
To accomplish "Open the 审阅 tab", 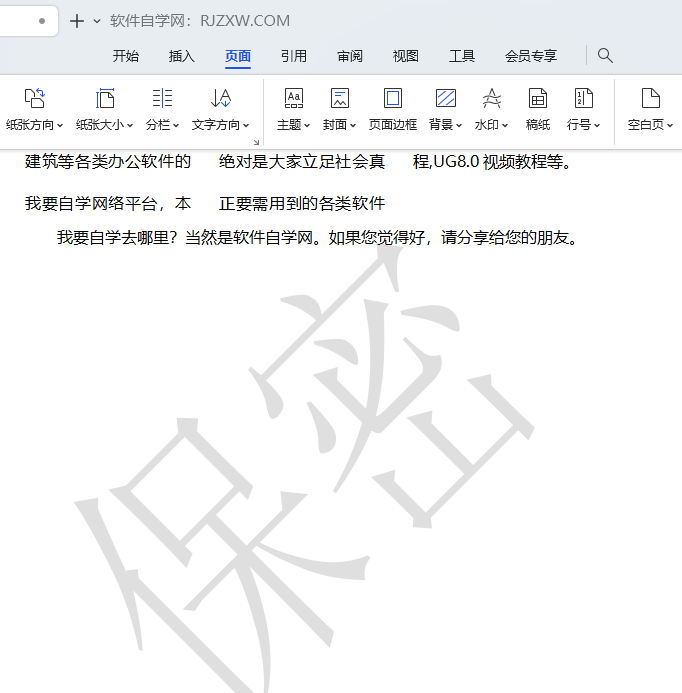I will [x=350, y=56].
